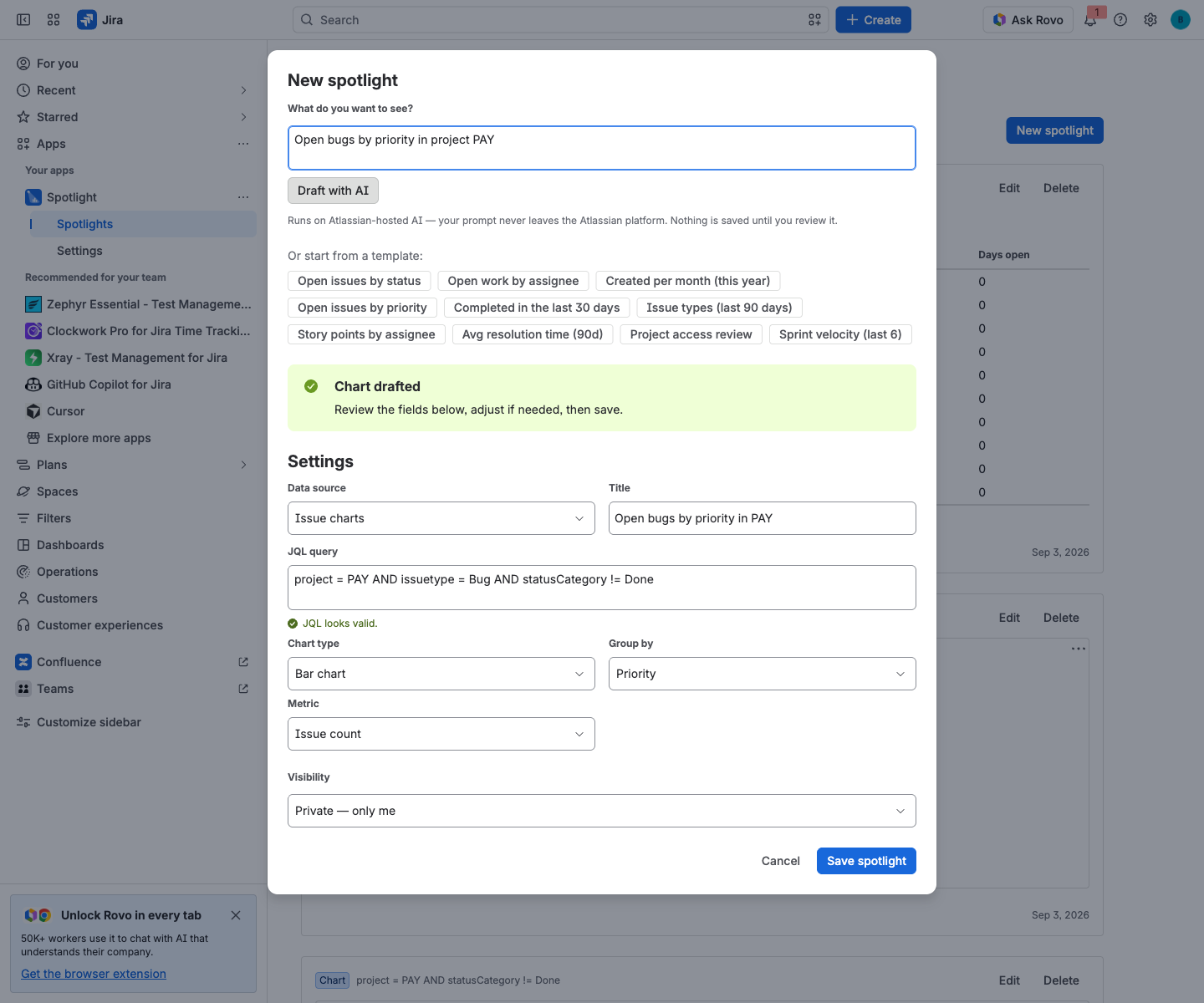This screenshot has width=1204, height=1003.
Task: Open the search options icon inside the Search bar
Action: click(x=814, y=20)
